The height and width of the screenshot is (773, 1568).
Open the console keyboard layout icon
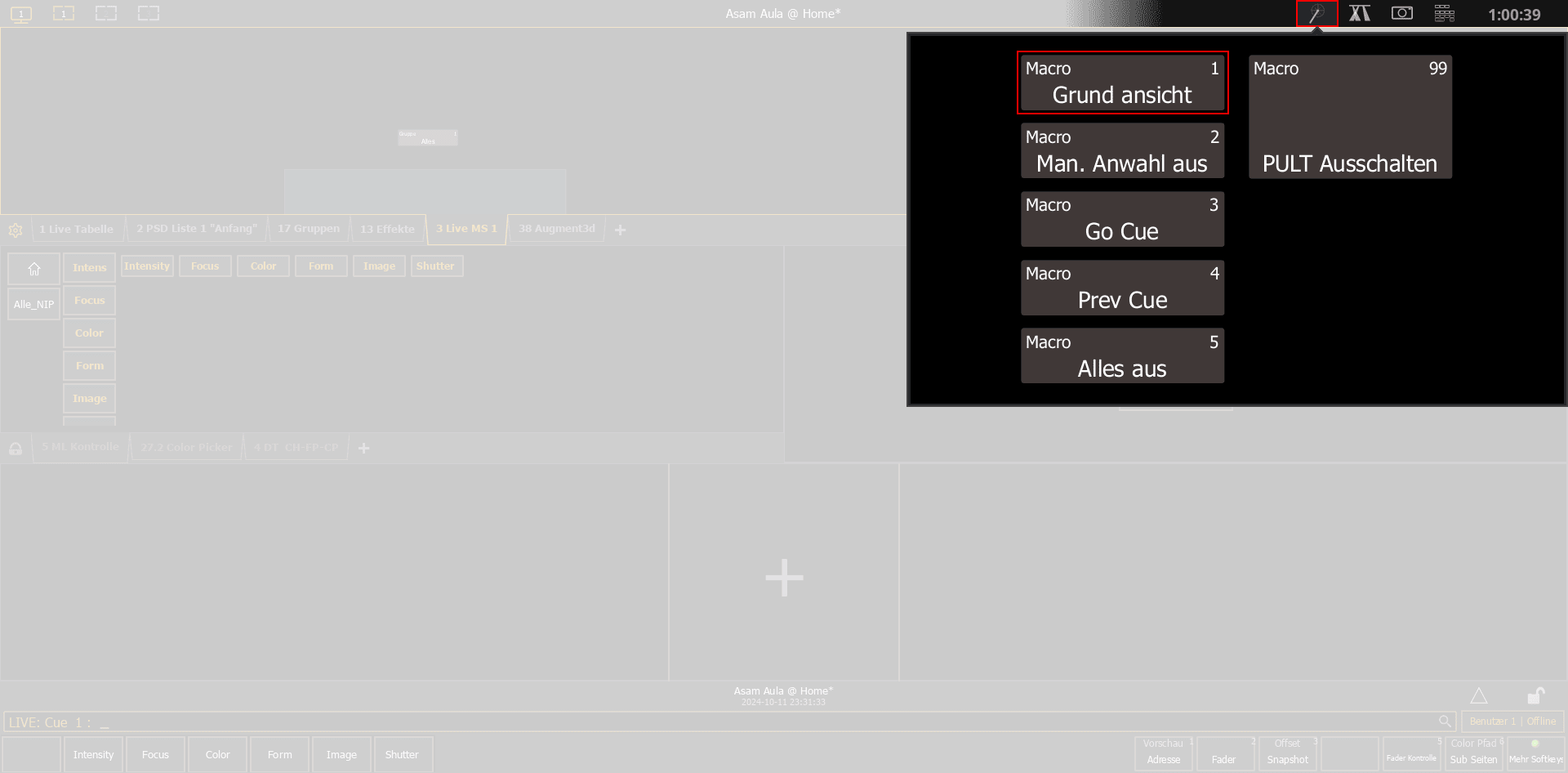1444,14
